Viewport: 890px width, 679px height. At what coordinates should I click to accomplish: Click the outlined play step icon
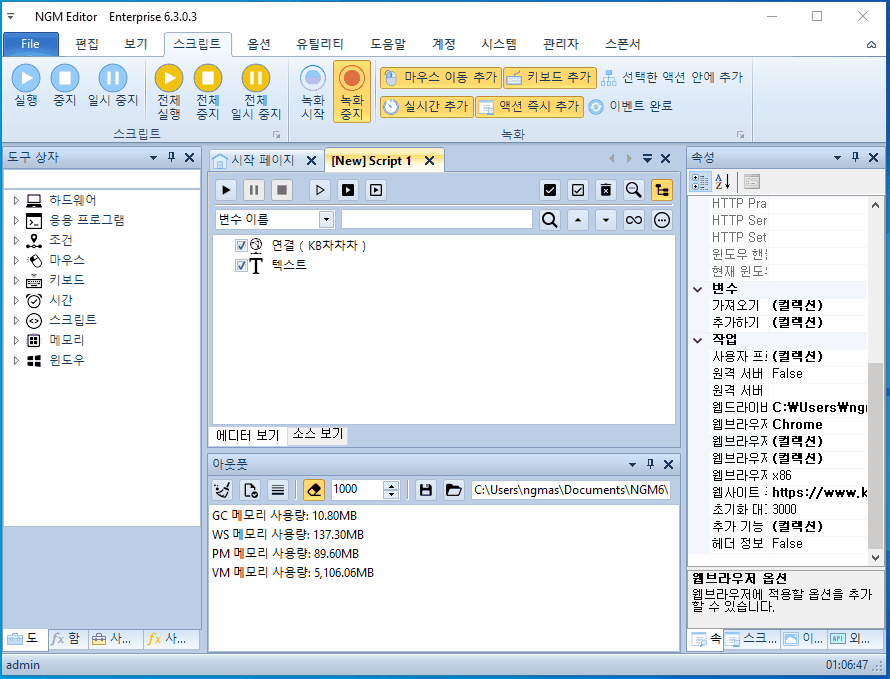pyautogui.click(x=320, y=190)
